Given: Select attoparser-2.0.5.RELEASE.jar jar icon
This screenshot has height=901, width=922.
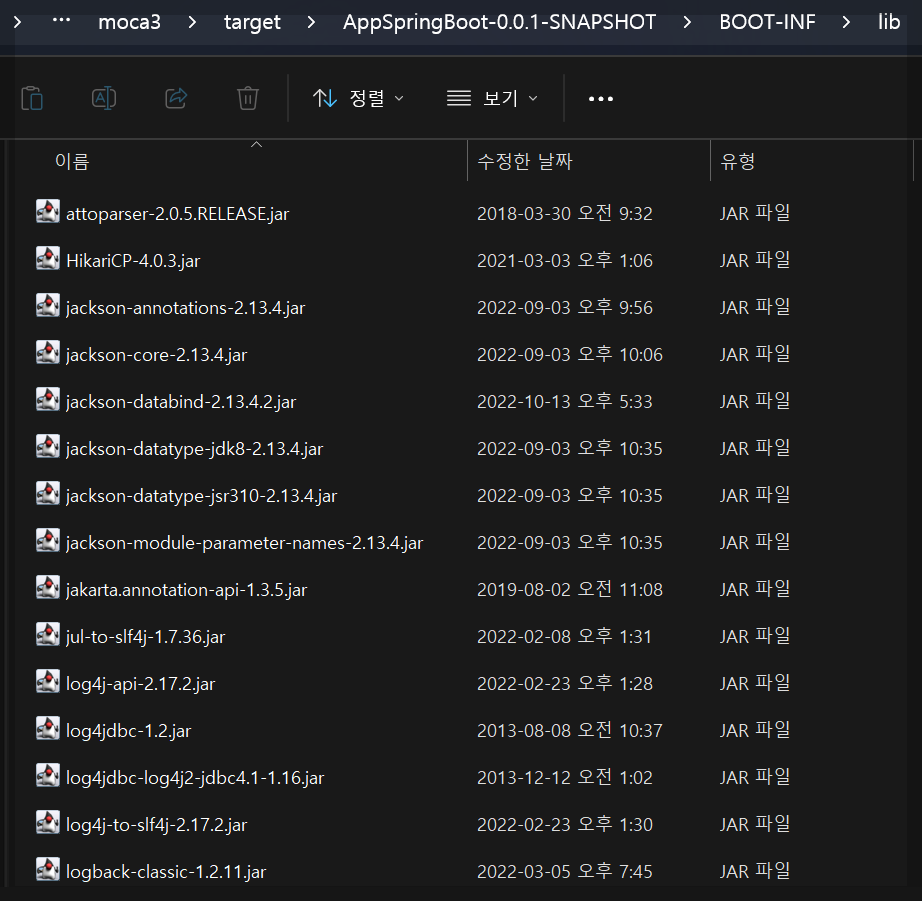Looking at the screenshot, I should tap(48, 212).
